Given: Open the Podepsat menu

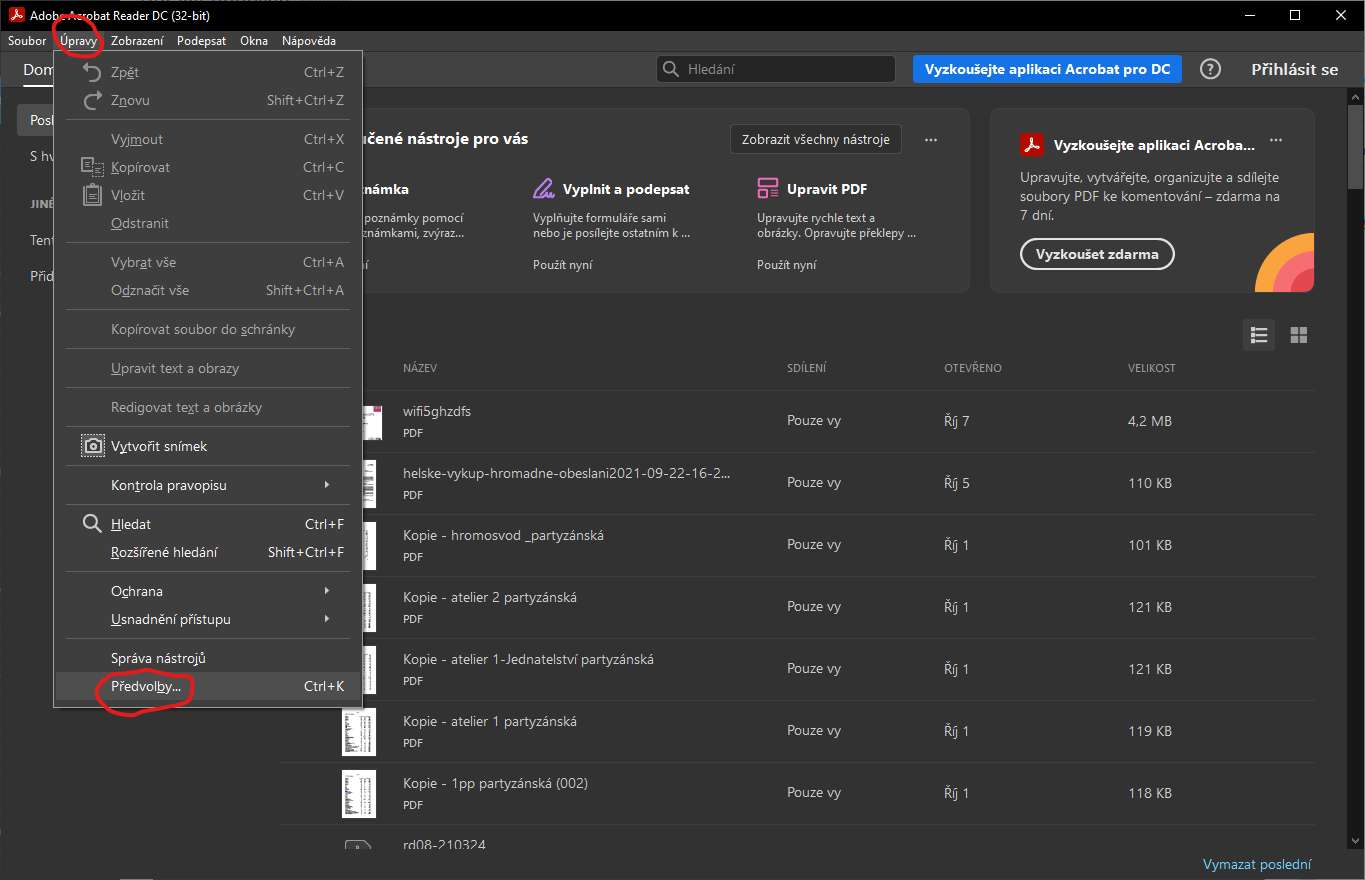Looking at the screenshot, I should point(201,41).
